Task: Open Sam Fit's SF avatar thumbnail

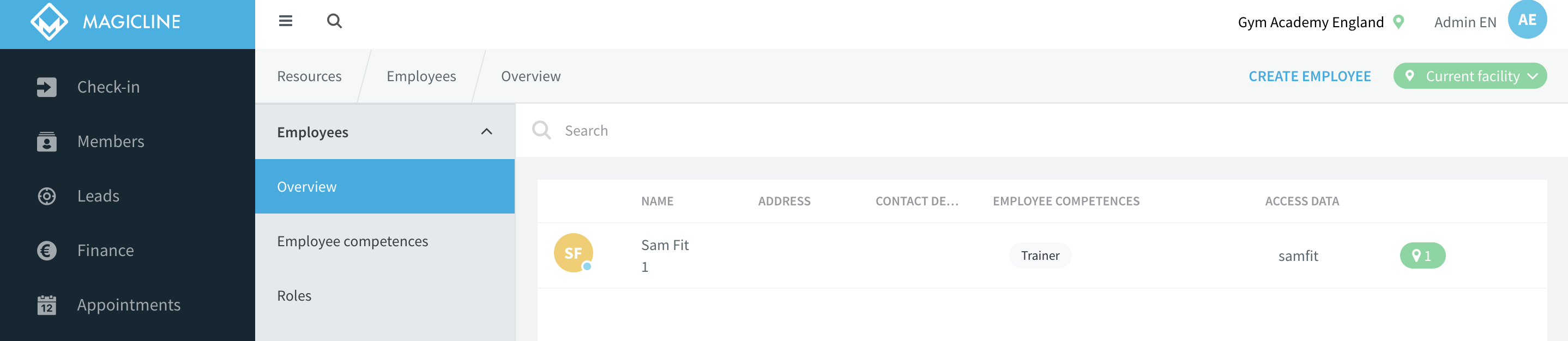Action: coord(573,253)
